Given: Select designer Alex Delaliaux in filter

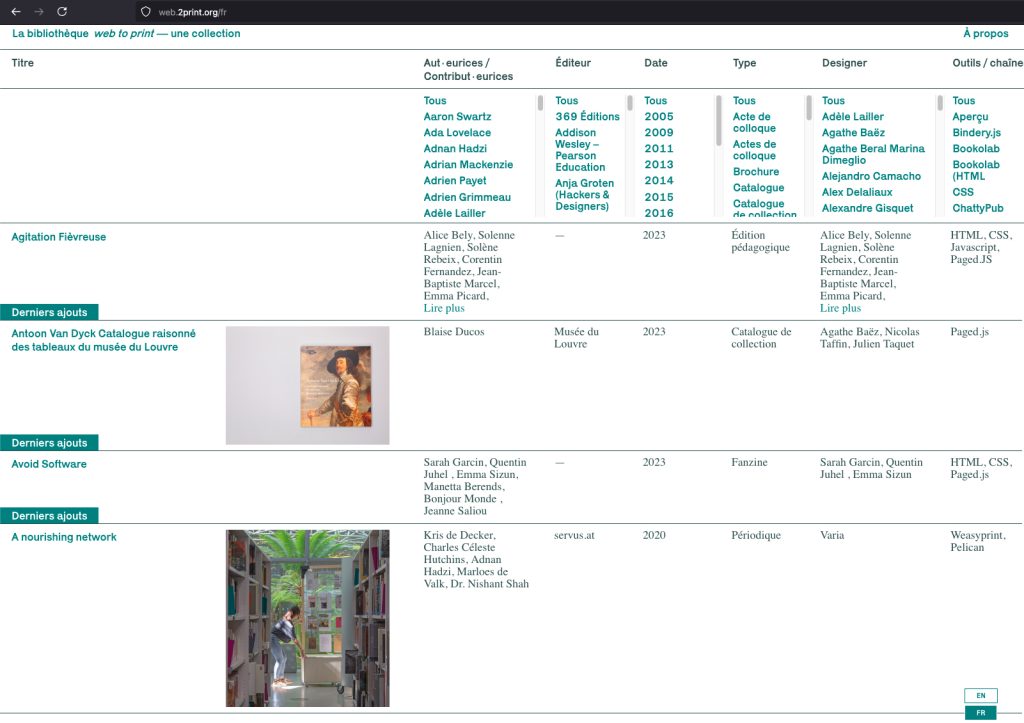Looking at the screenshot, I should 857,192.
